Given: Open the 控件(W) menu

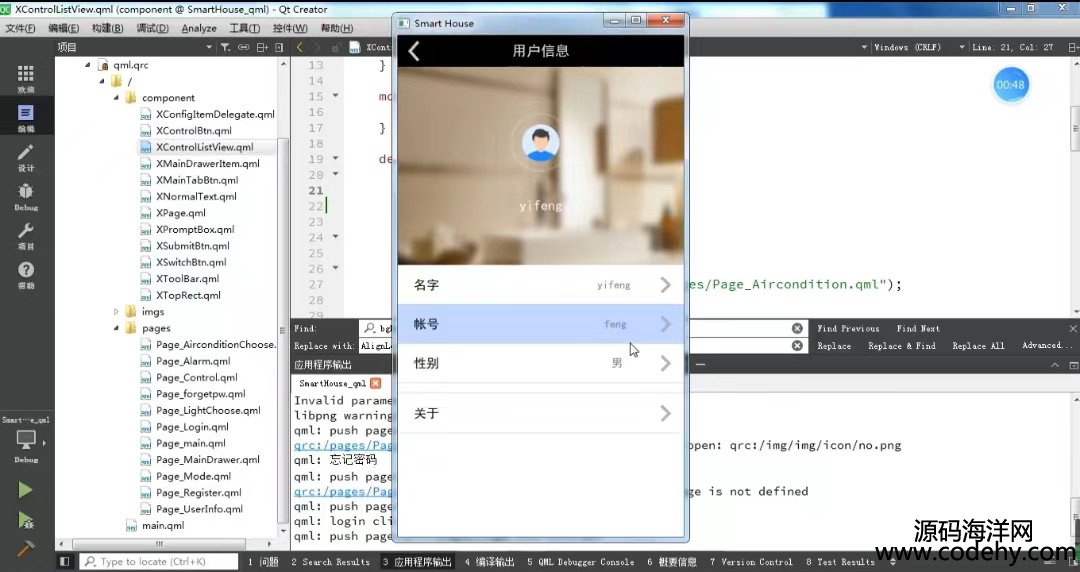Looking at the screenshot, I should [290, 28].
